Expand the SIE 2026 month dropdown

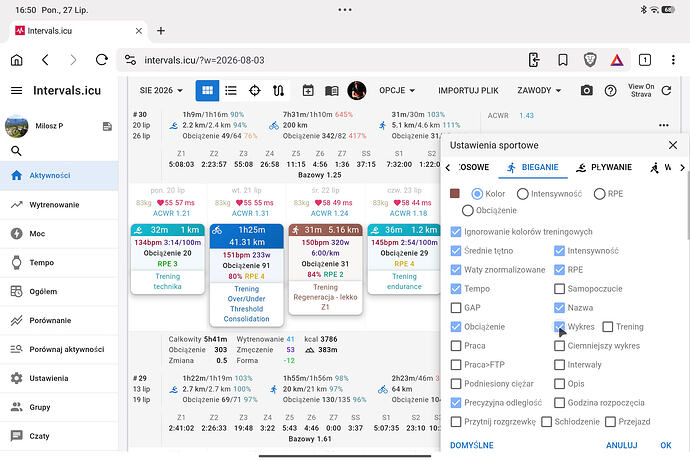click(x=161, y=90)
